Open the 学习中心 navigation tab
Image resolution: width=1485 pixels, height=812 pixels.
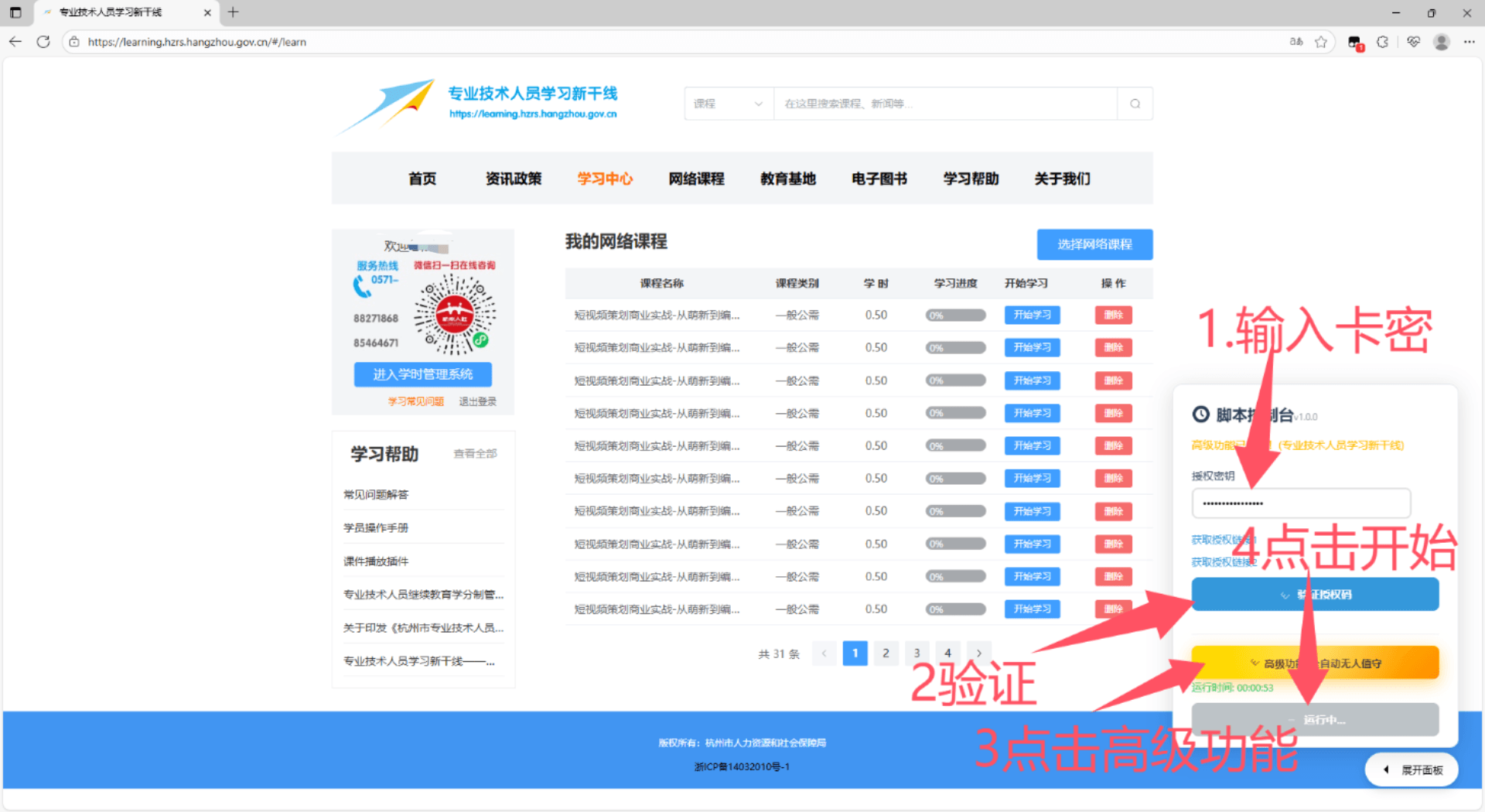tap(605, 179)
